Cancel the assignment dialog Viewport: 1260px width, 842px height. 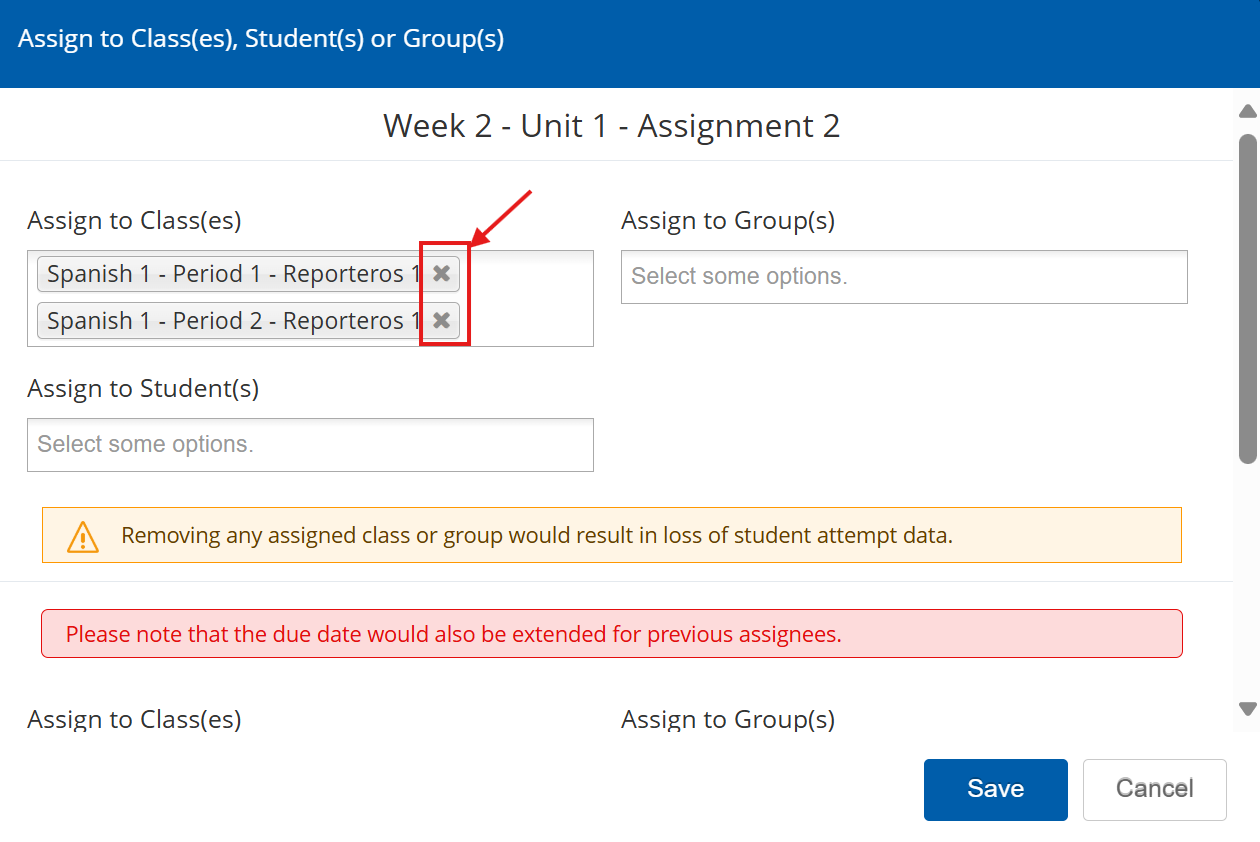(1154, 789)
